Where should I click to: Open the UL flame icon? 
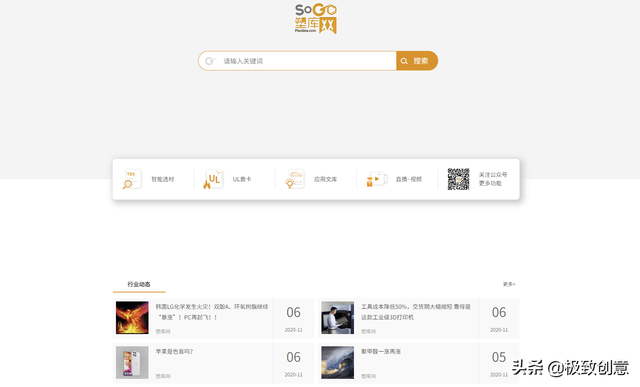click(x=213, y=179)
